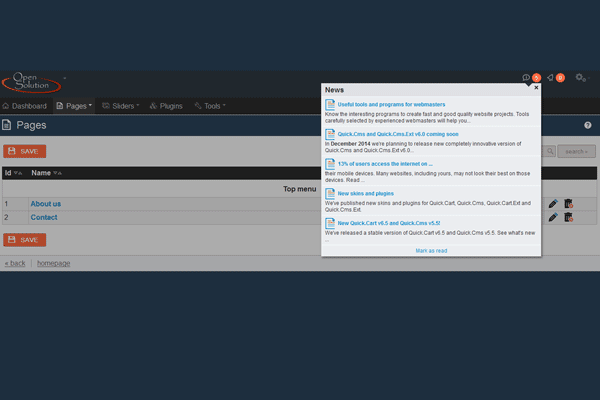Viewport: 600px width, 400px height.
Task: Open 'Useful tools and programs for webmasters' article
Action: 390,104
